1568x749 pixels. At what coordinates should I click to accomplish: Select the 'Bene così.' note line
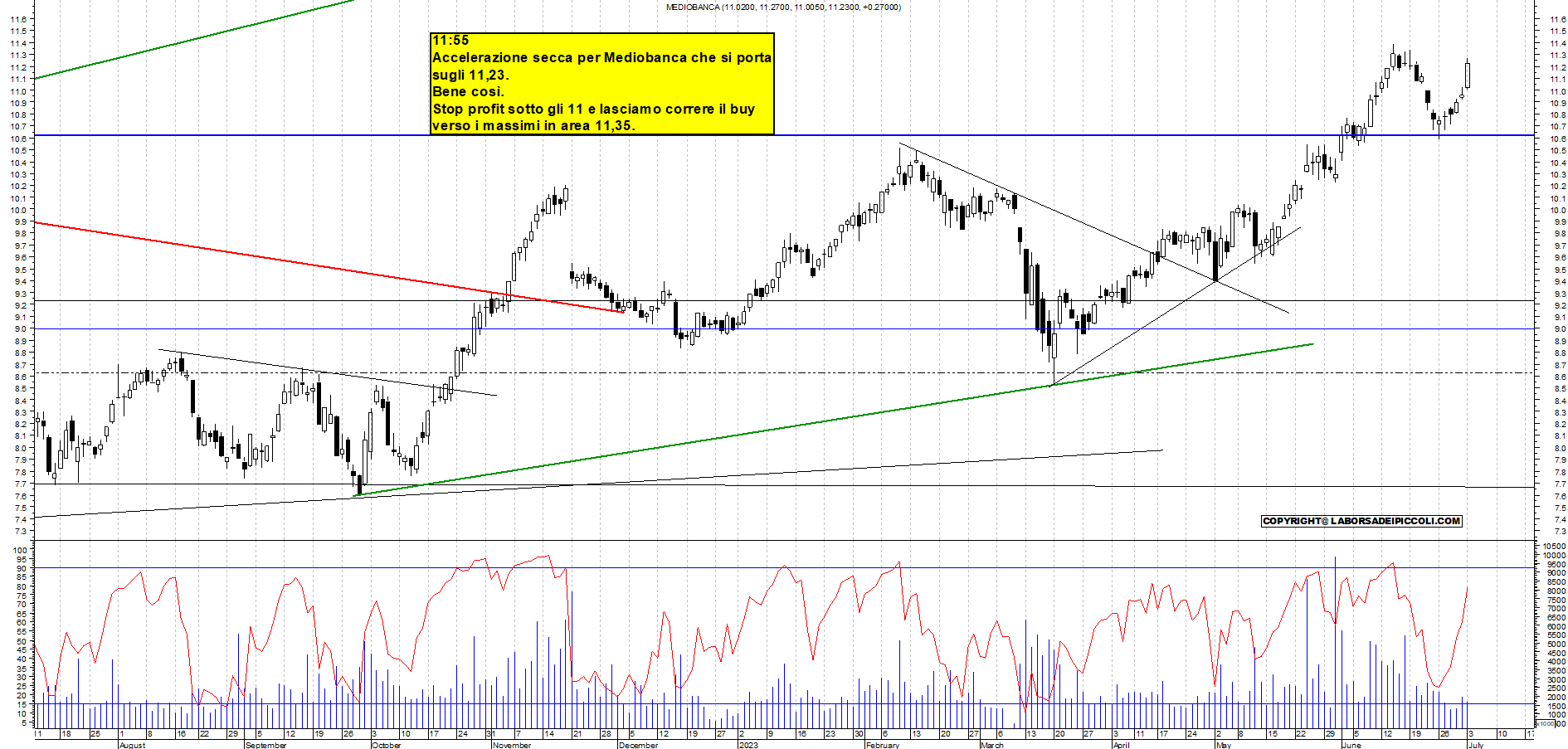[x=468, y=92]
